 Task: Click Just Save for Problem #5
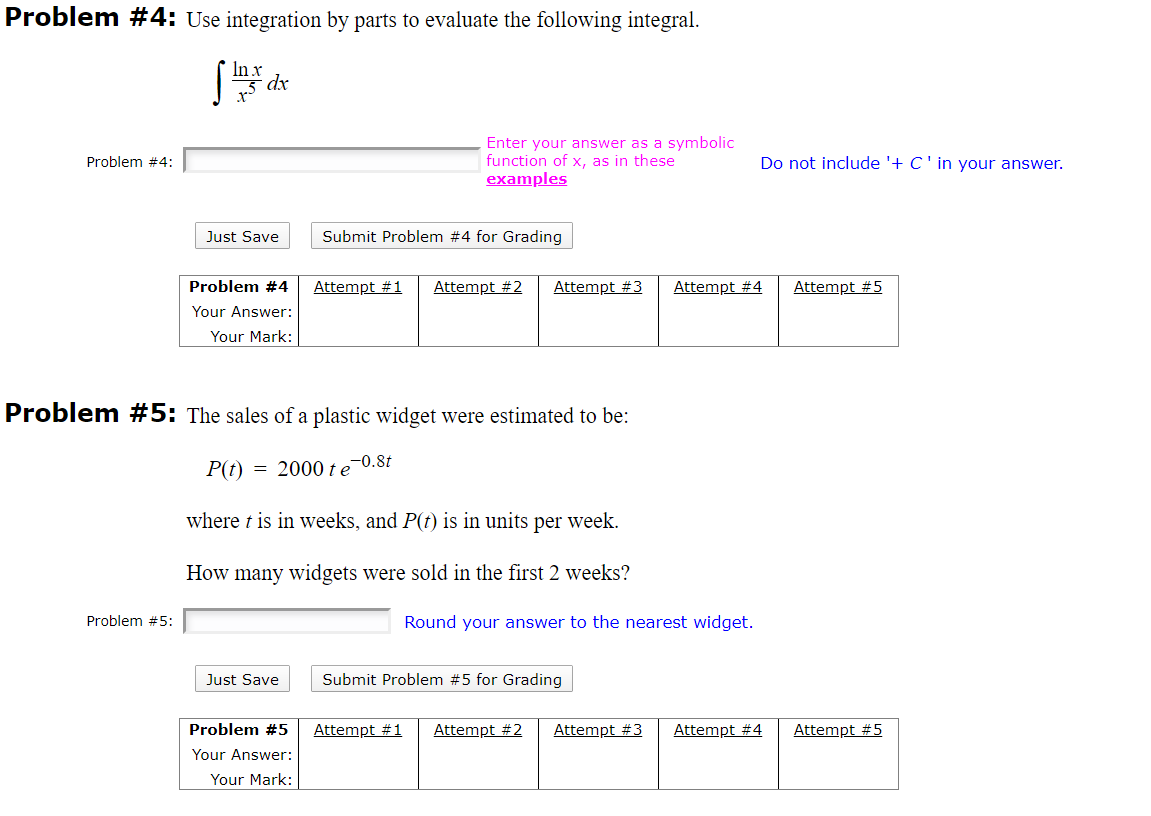242,678
